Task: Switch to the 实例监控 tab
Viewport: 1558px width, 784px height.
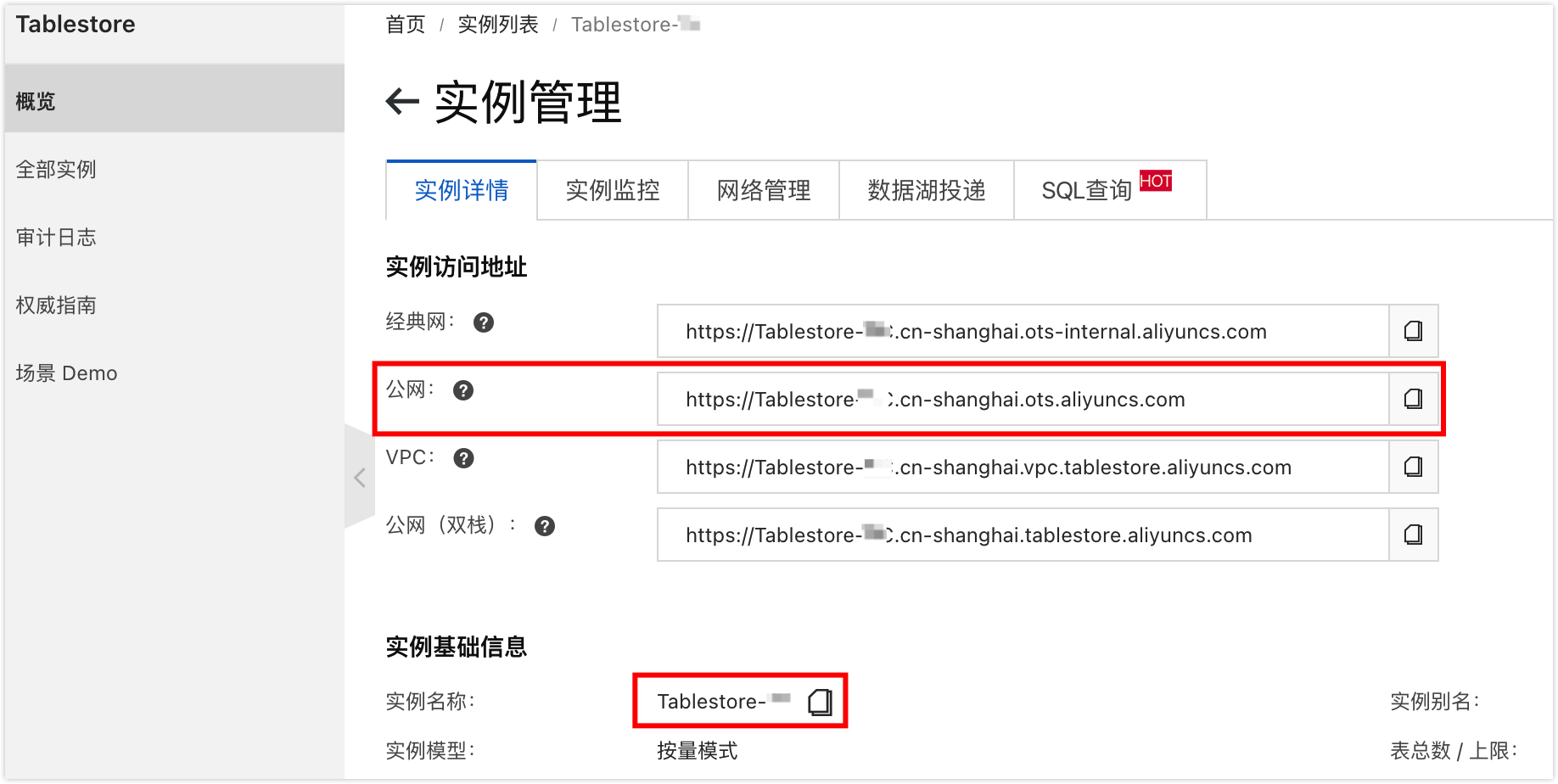Action: pos(613,191)
